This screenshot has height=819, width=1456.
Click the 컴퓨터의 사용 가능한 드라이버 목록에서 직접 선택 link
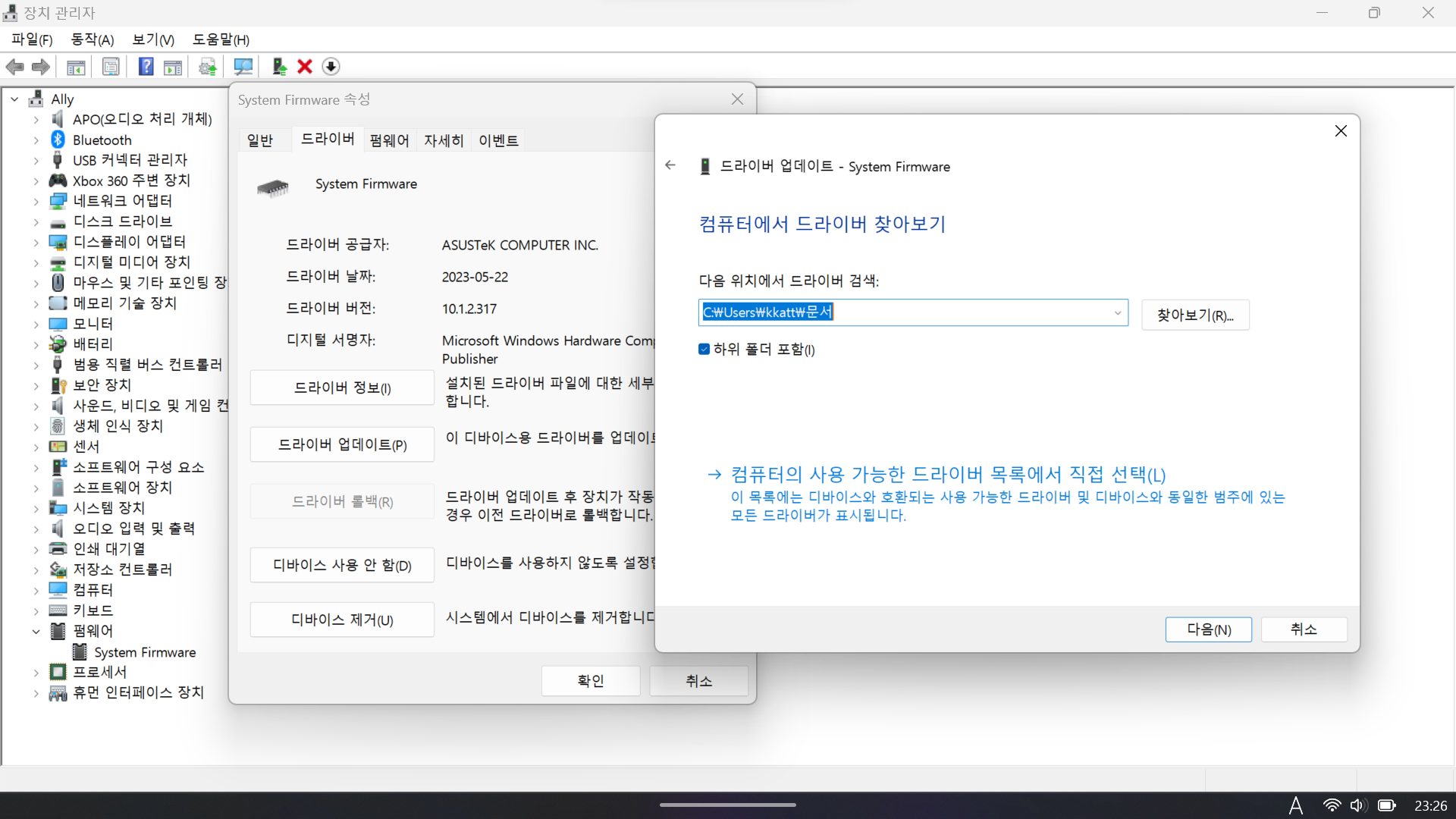point(948,475)
